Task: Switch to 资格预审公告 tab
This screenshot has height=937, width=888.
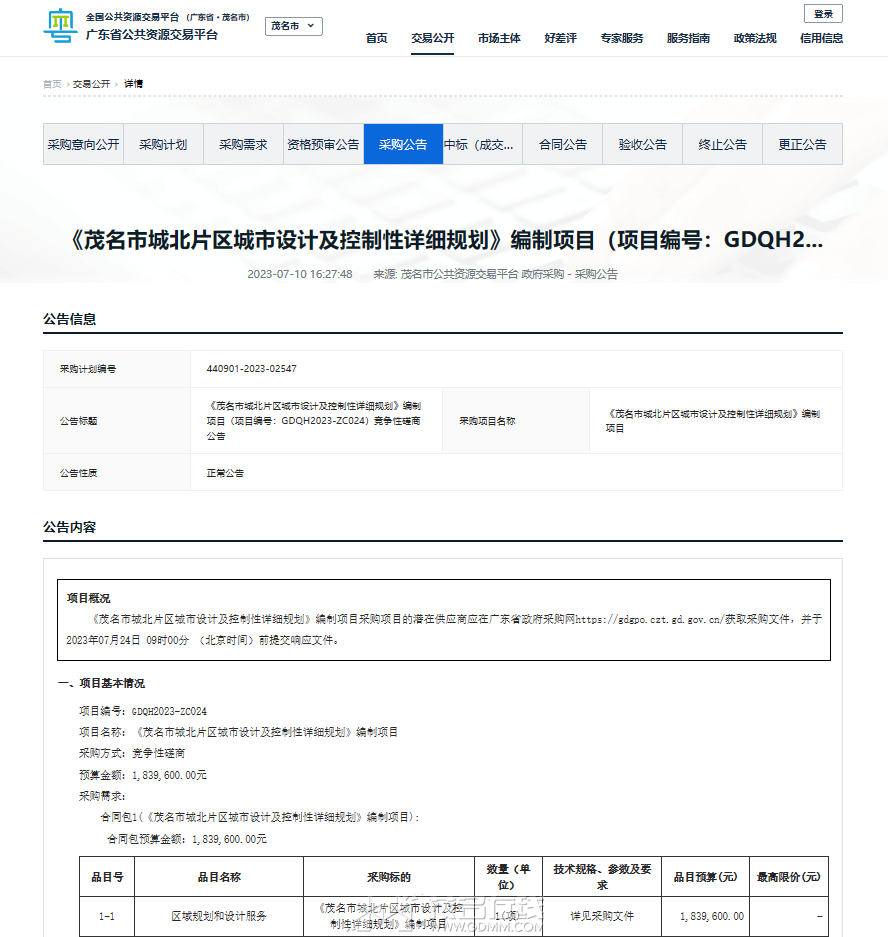Action: [x=323, y=144]
